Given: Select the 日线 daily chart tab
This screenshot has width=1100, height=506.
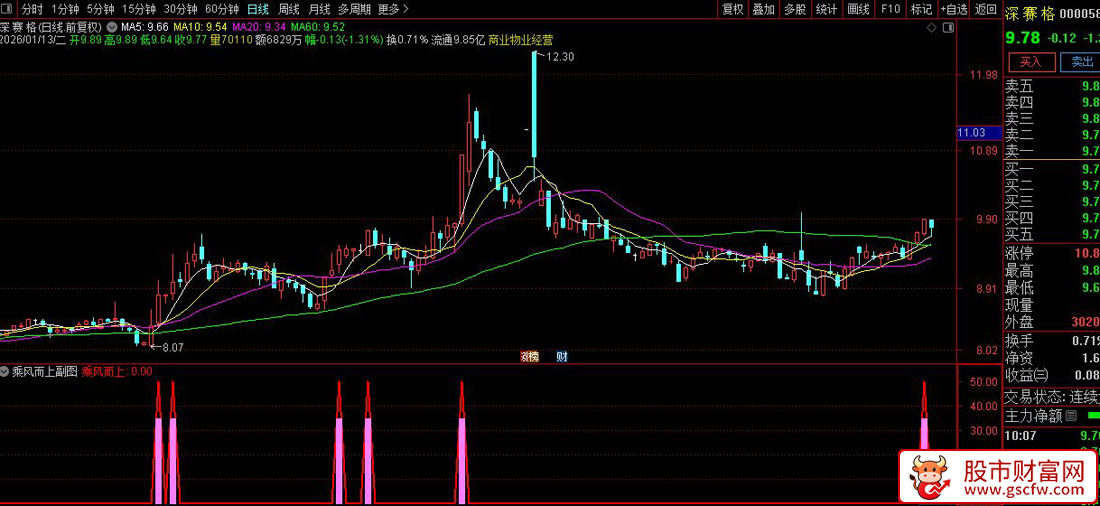Looking at the screenshot, I should [258, 9].
